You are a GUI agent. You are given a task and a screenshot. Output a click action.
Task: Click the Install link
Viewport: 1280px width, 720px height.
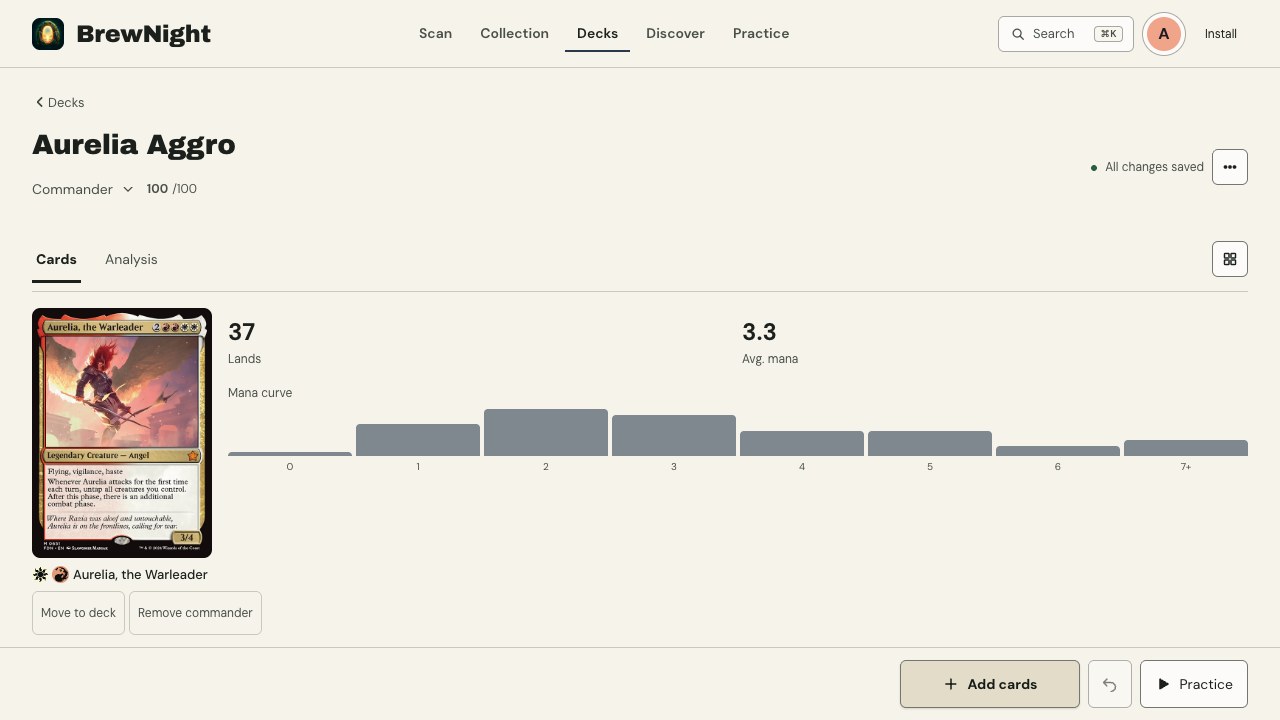(1221, 34)
